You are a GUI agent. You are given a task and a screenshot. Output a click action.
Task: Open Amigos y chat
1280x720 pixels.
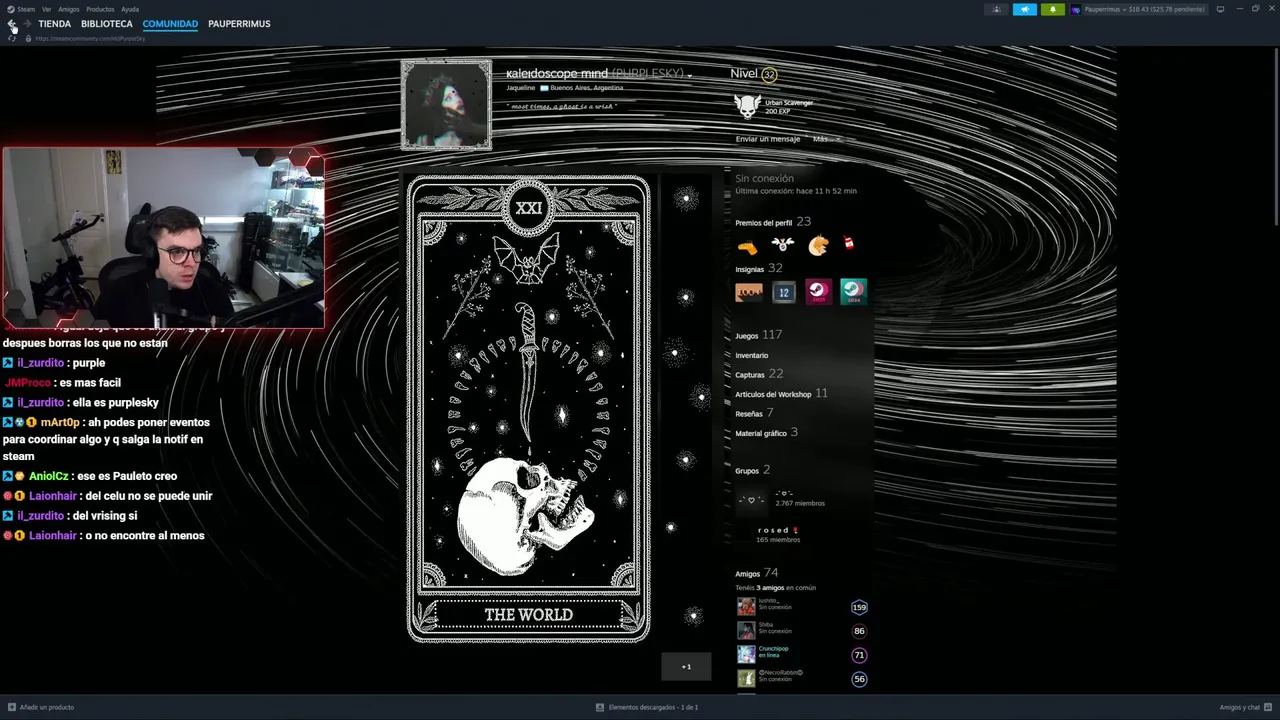coord(1244,707)
